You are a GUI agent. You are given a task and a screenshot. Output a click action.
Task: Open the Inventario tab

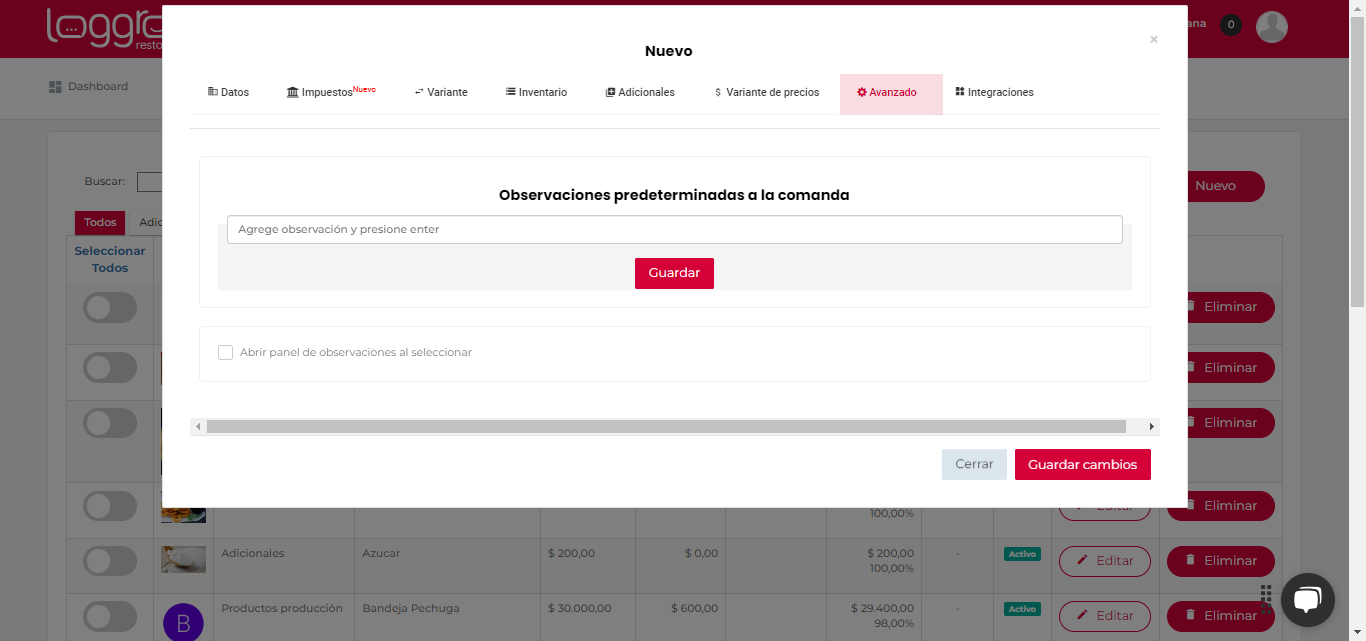click(536, 93)
